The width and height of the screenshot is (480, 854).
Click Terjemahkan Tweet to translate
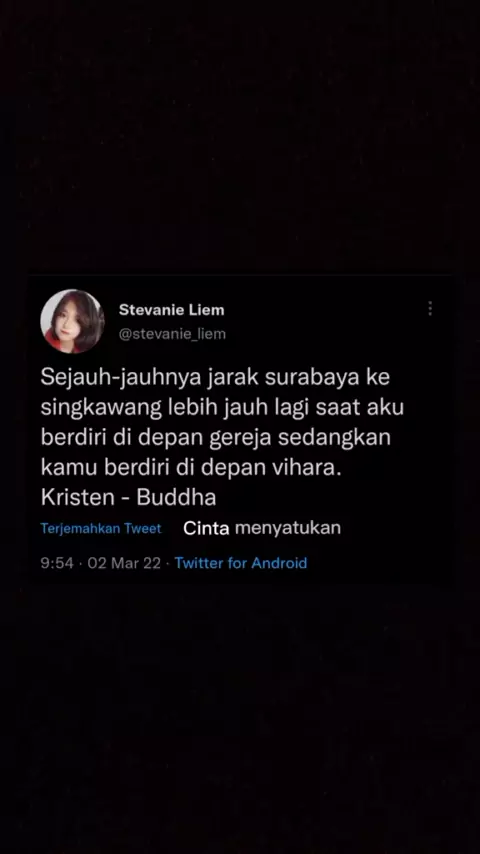tap(101, 528)
